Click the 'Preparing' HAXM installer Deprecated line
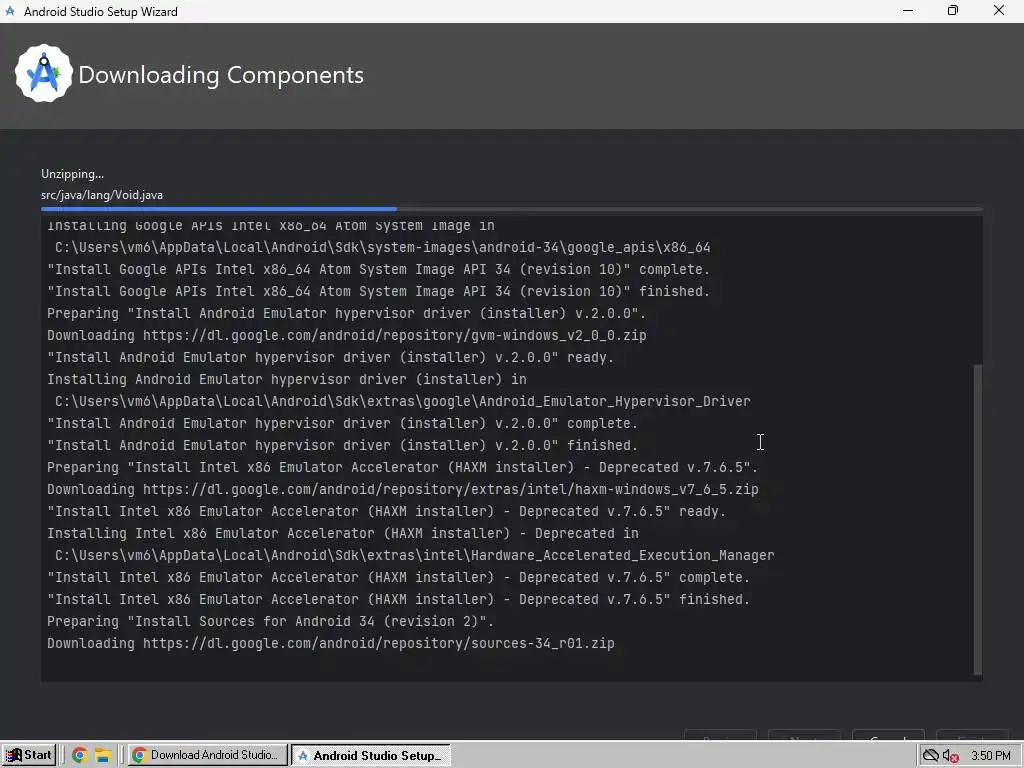The height and width of the screenshot is (768, 1024). tap(402, 468)
